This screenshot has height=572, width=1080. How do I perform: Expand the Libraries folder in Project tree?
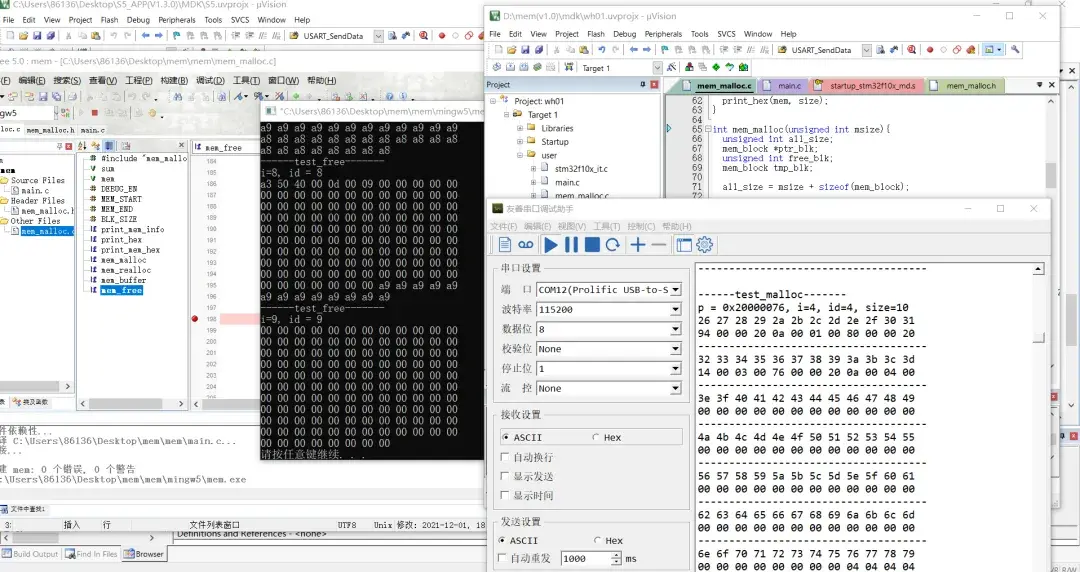pyautogui.click(x=520, y=128)
